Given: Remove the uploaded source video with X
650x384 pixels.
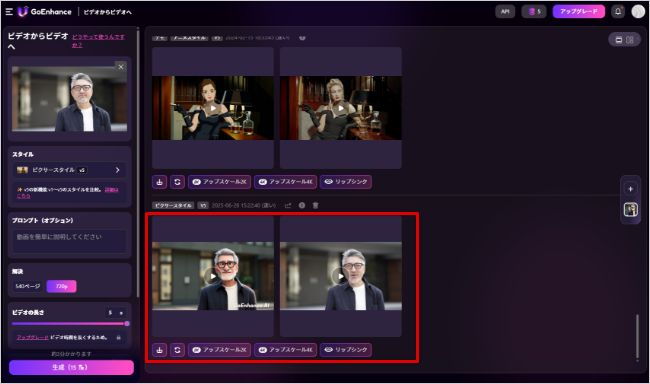Looking at the screenshot, I should [x=121, y=67].
